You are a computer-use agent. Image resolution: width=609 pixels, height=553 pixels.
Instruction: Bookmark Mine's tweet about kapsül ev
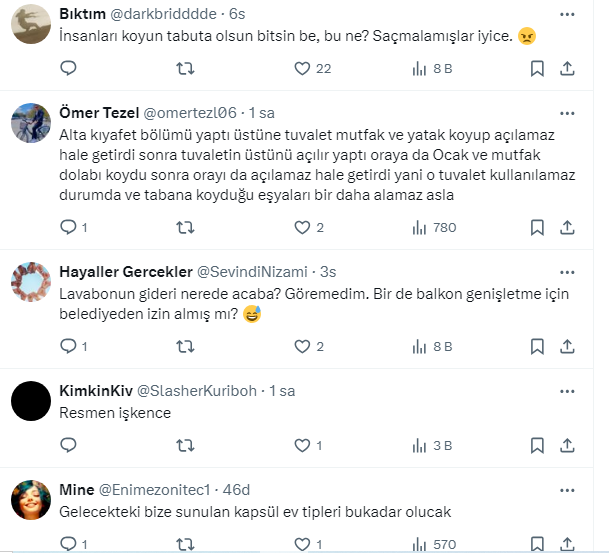pos(537,544)
